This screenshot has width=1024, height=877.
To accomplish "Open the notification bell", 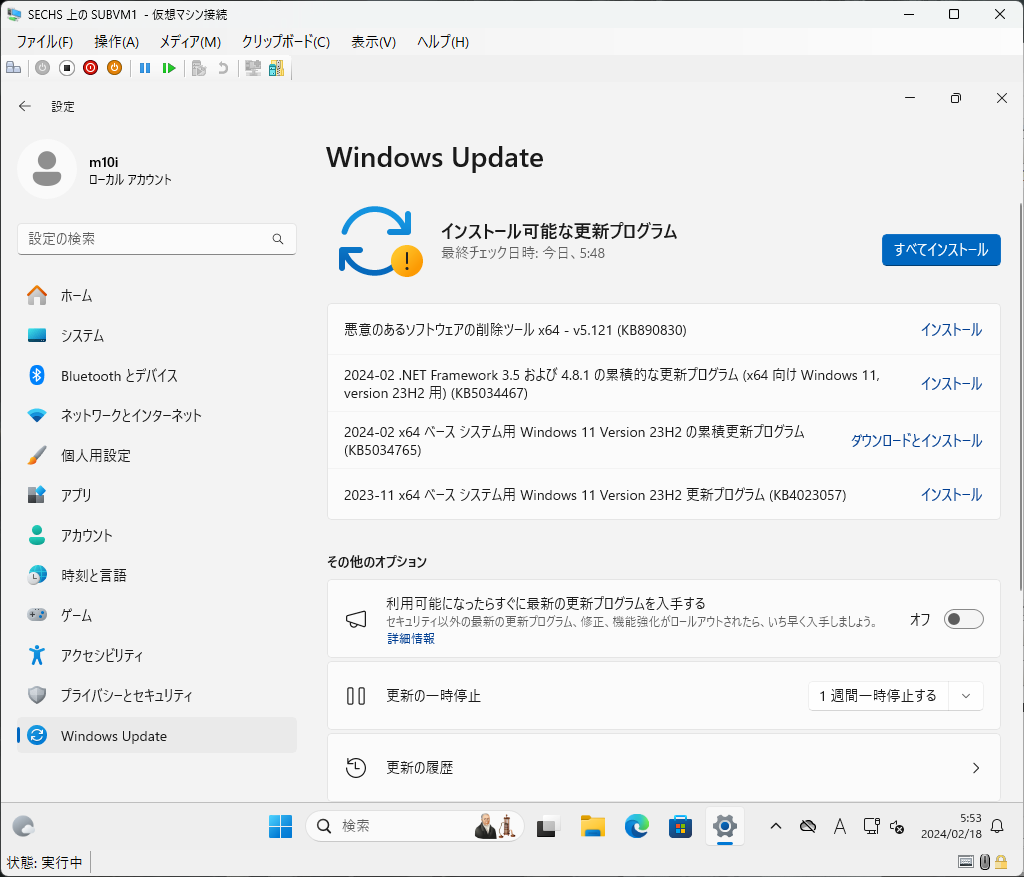I will point(997,827).
